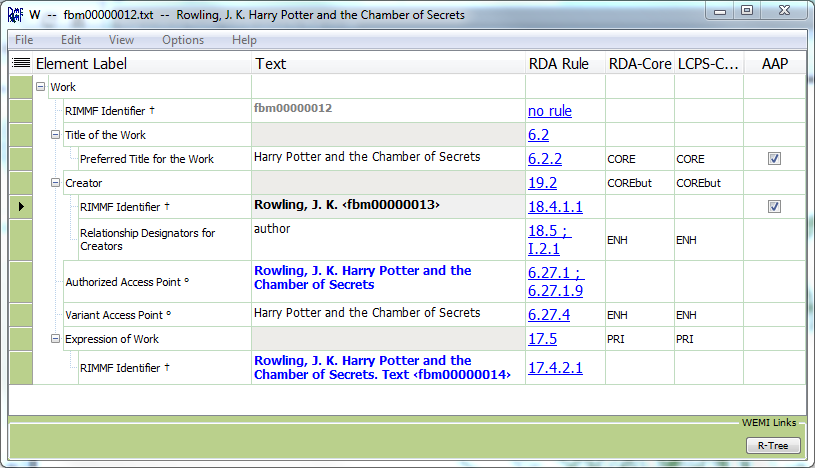Follow the Authorized Access Point blue Rowling link
This screenshot has height=468, width=815.
pos(362,278)
